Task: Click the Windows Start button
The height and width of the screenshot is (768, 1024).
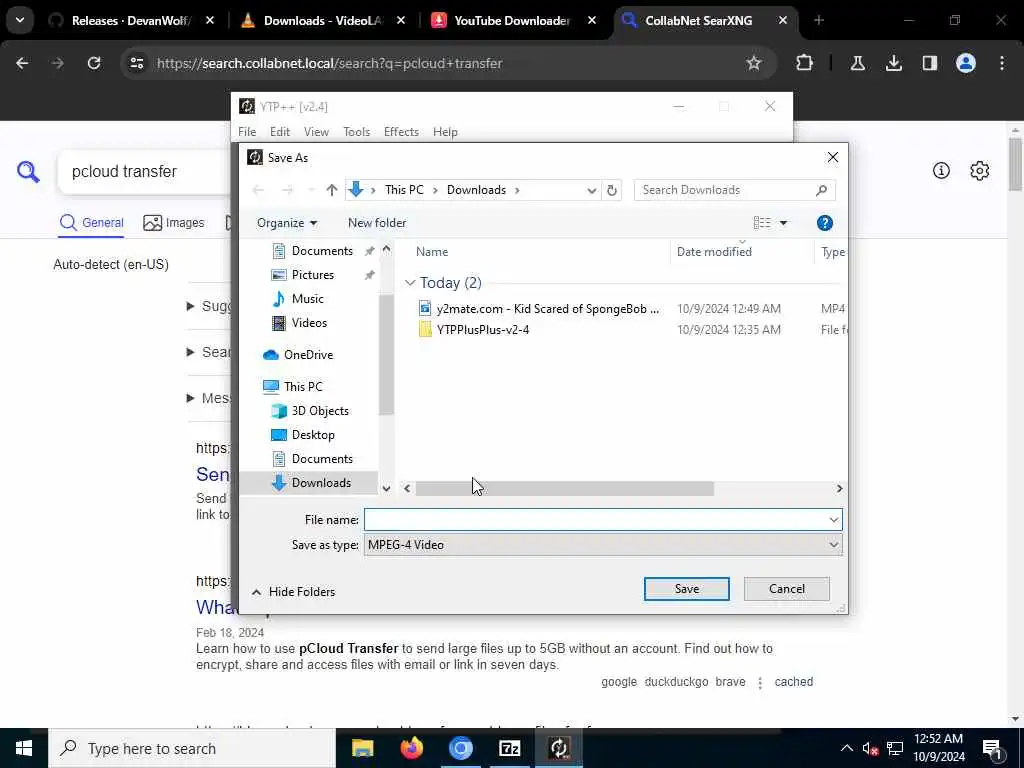Action: [24, 748]
